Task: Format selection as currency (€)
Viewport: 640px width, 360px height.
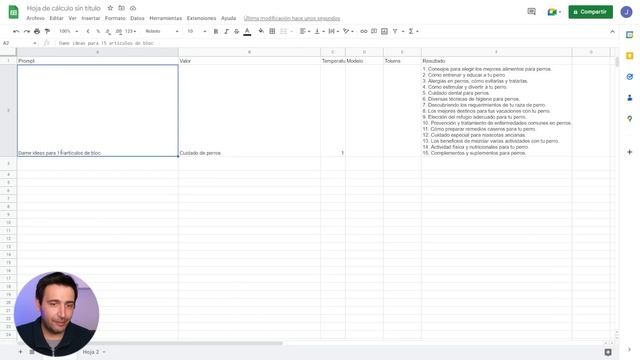Action: click(88, 31)
